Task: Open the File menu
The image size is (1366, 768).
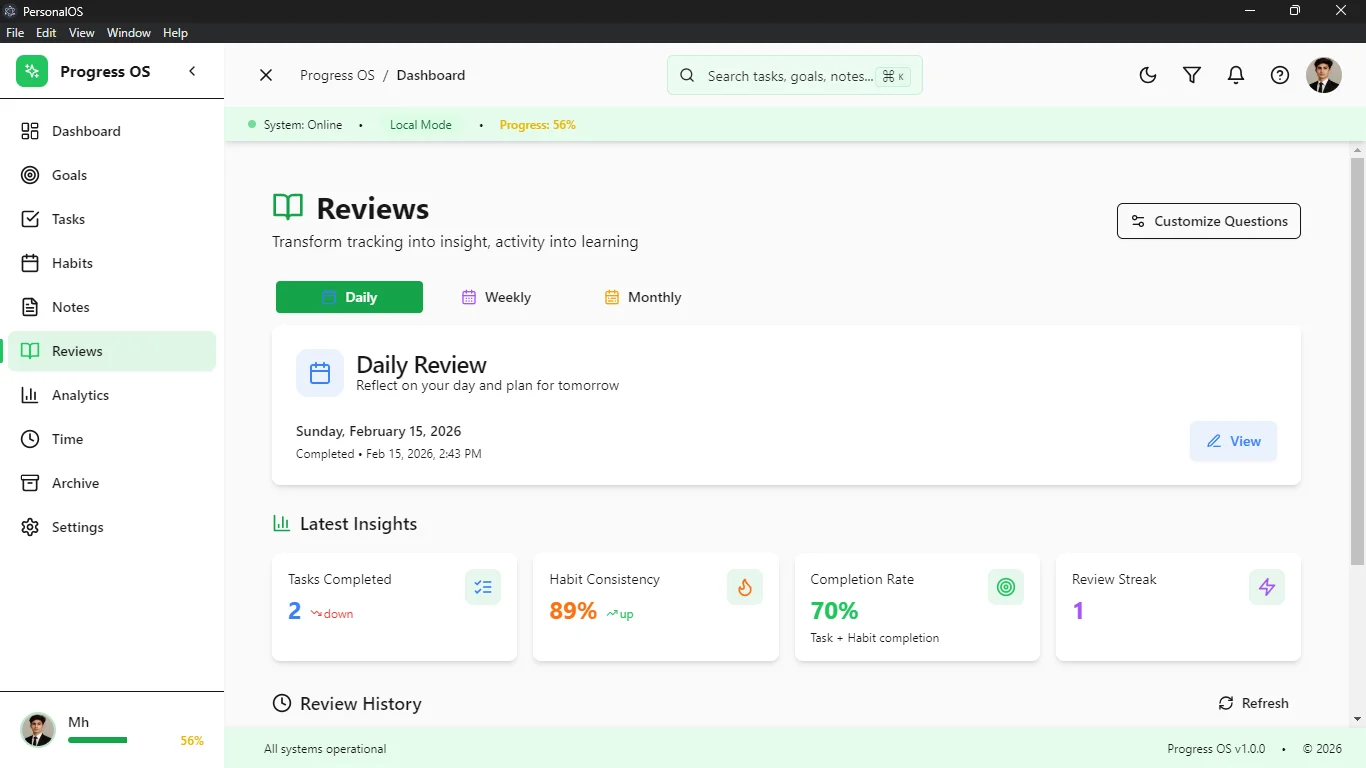Action: (15, 33)
